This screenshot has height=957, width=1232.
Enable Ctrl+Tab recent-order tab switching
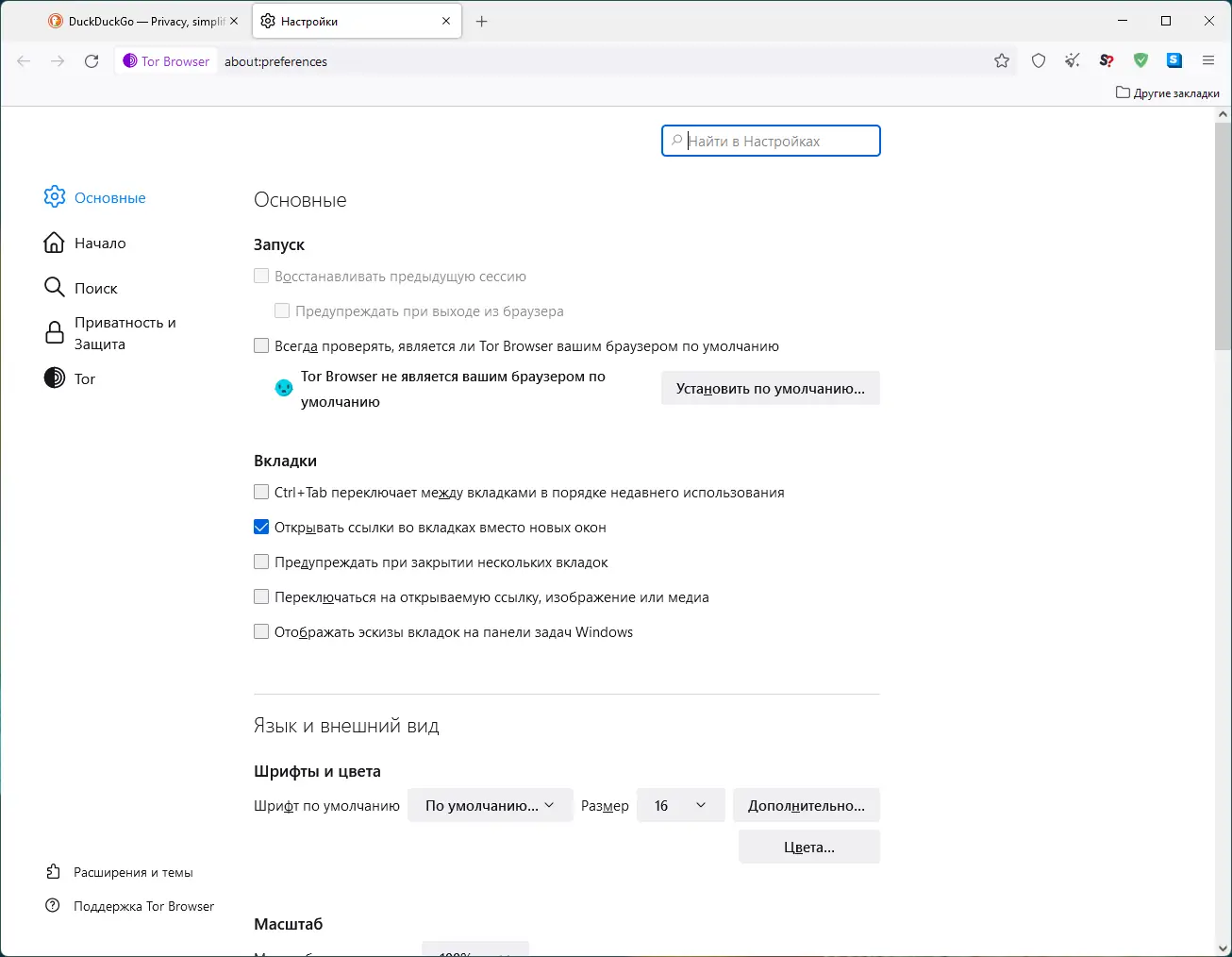pyautogui.click(x=261, y=493)
